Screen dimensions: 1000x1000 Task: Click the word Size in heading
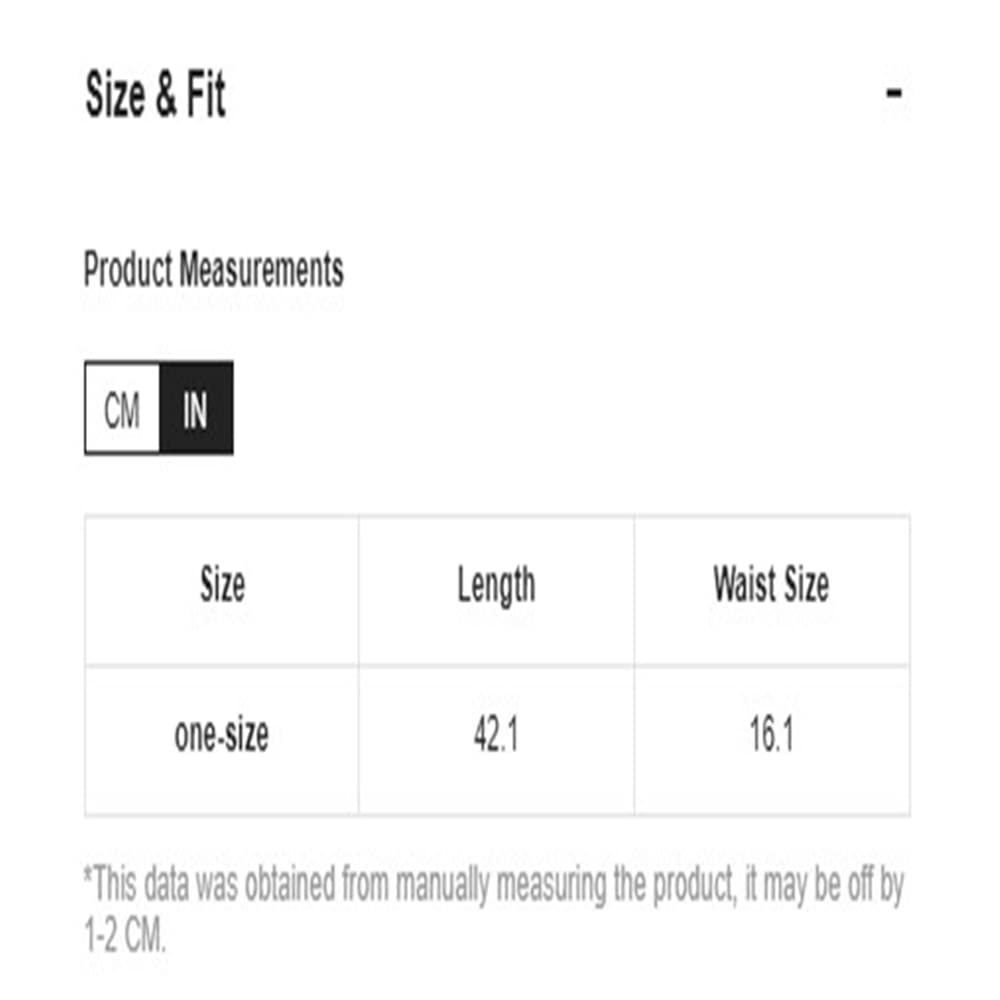[115, 94]
